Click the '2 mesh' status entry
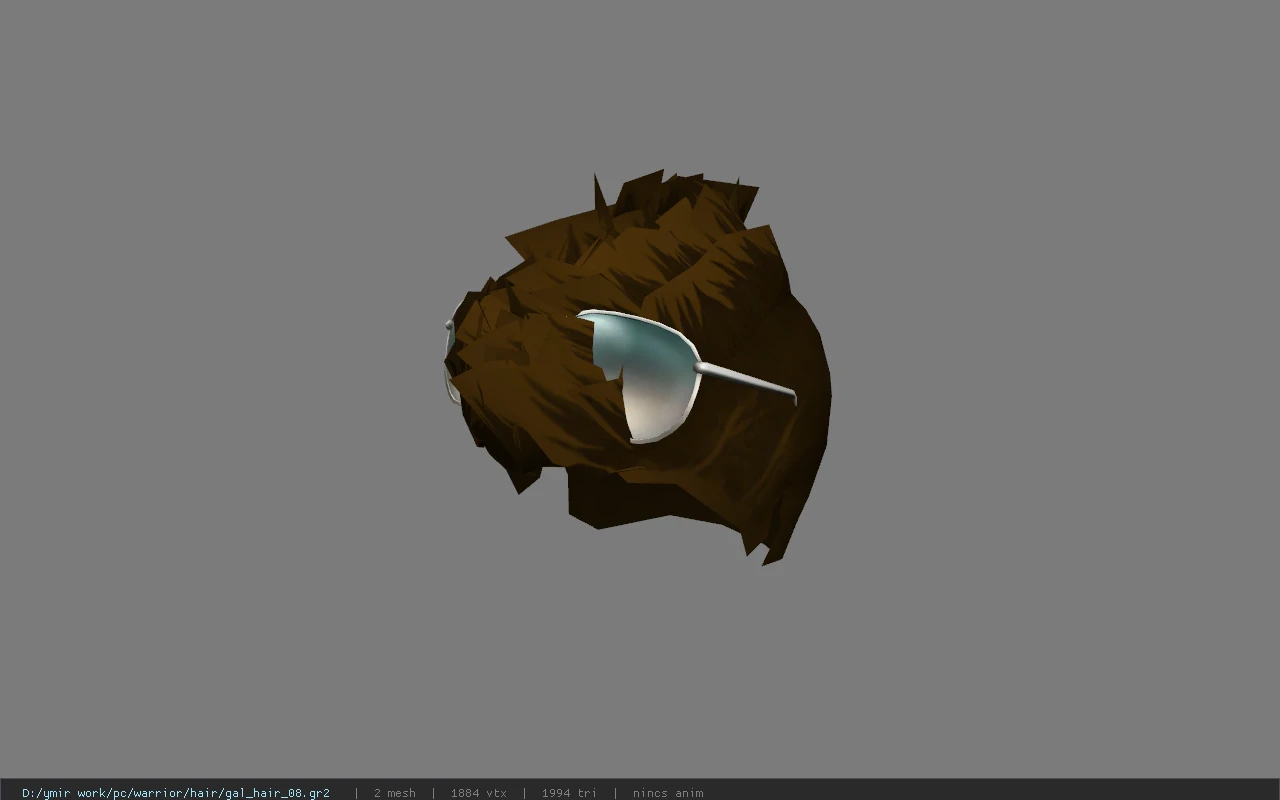Image resolution: width=1280 pixels, height=800 pixels. [394, 793]
